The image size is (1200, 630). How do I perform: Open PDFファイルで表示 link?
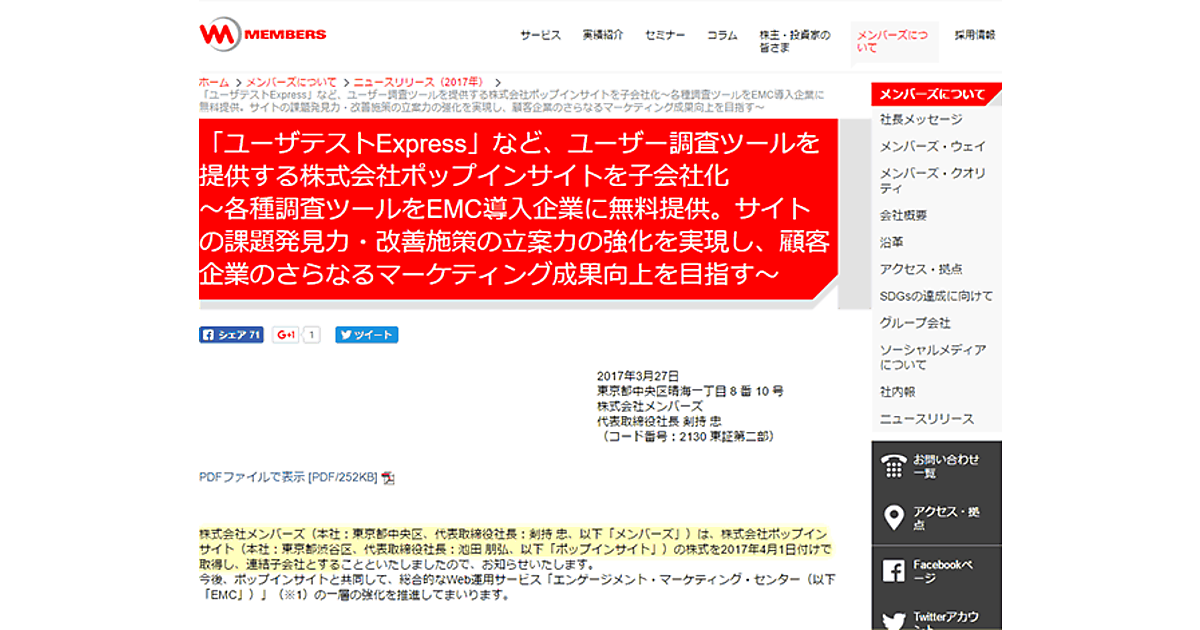(289, 478)
